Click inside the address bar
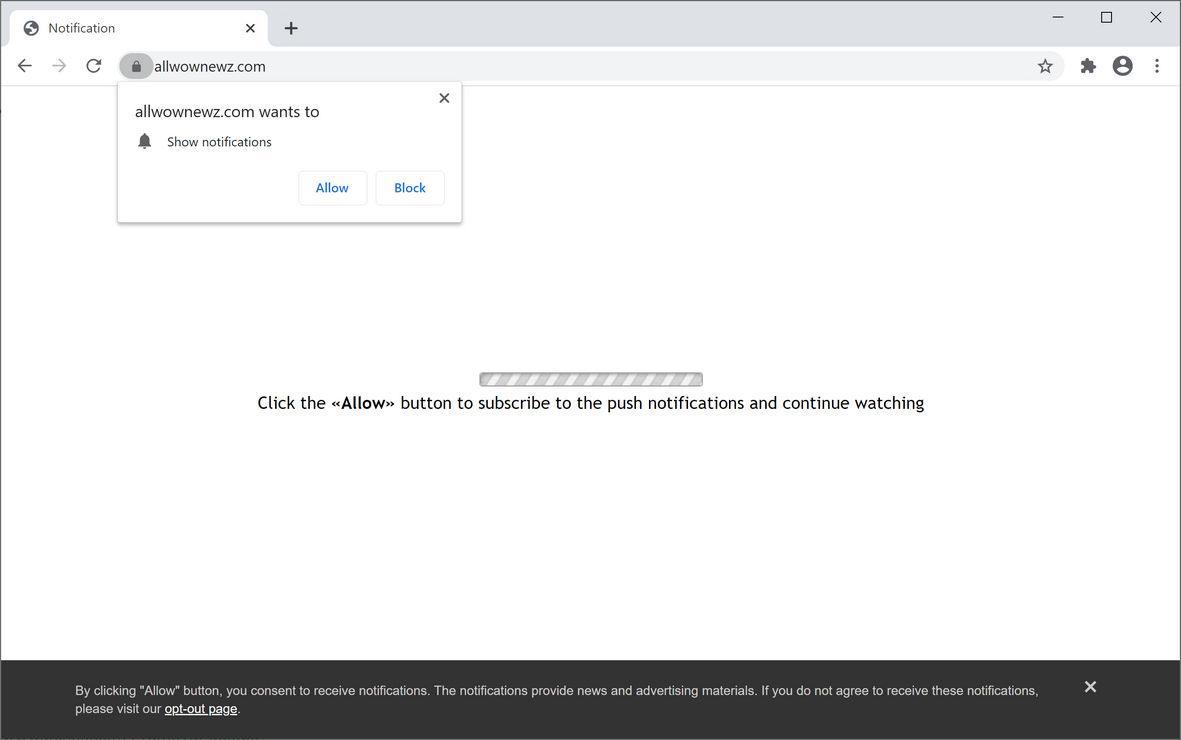1181x740 pixels. coord(400,65)
